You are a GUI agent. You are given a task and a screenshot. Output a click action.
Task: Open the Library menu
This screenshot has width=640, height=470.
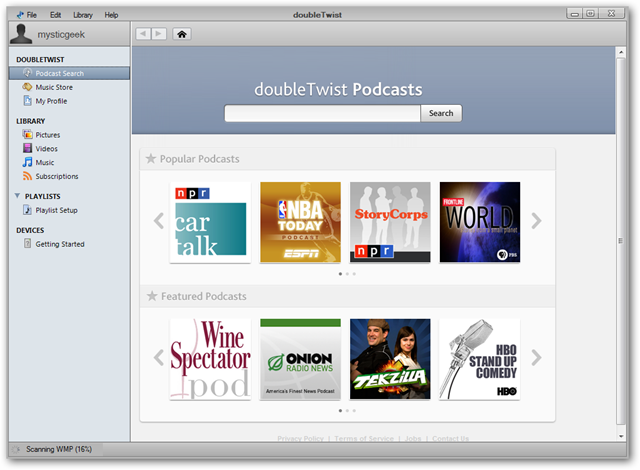[83, 15]
